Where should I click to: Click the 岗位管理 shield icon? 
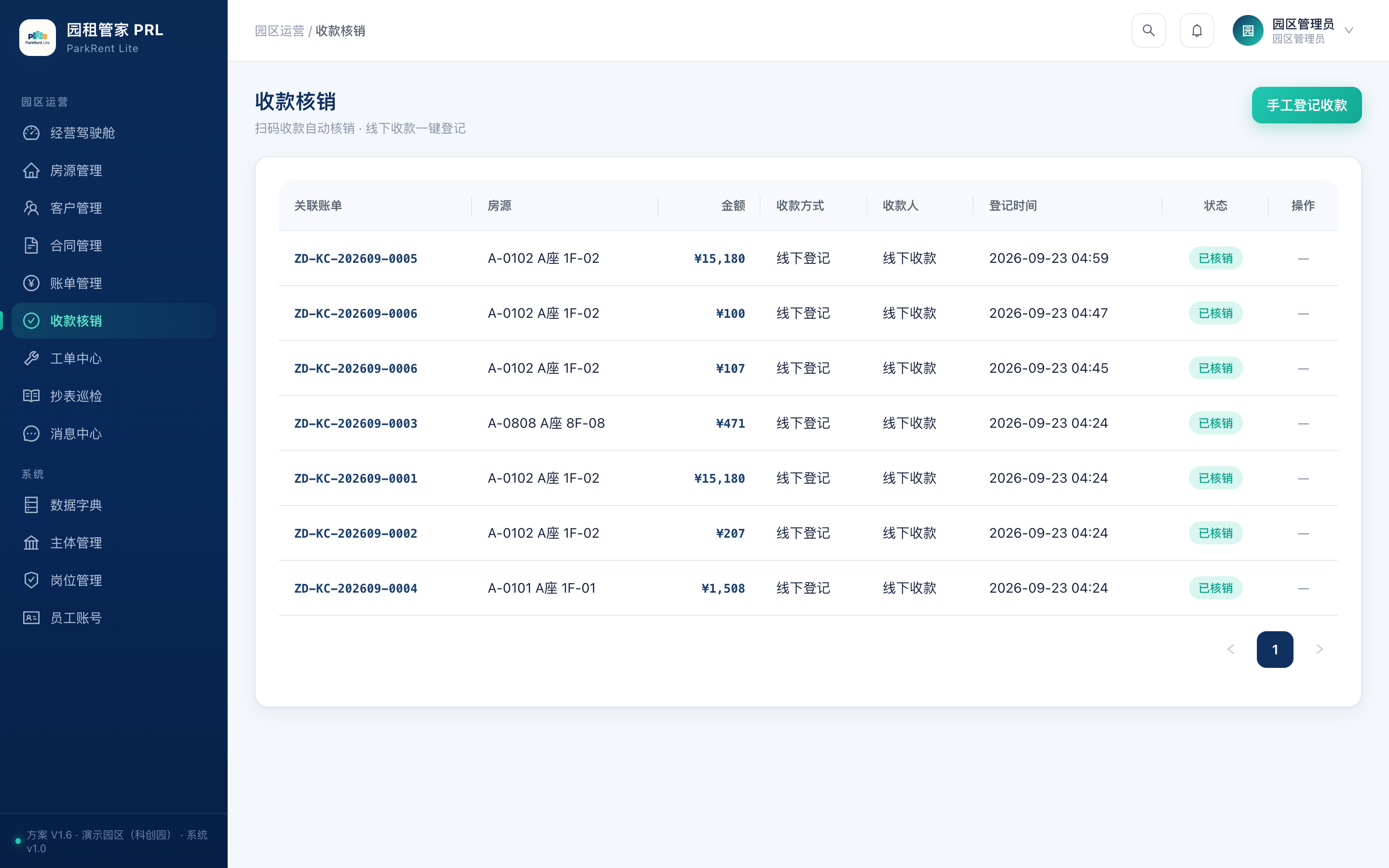pos(31,581)
